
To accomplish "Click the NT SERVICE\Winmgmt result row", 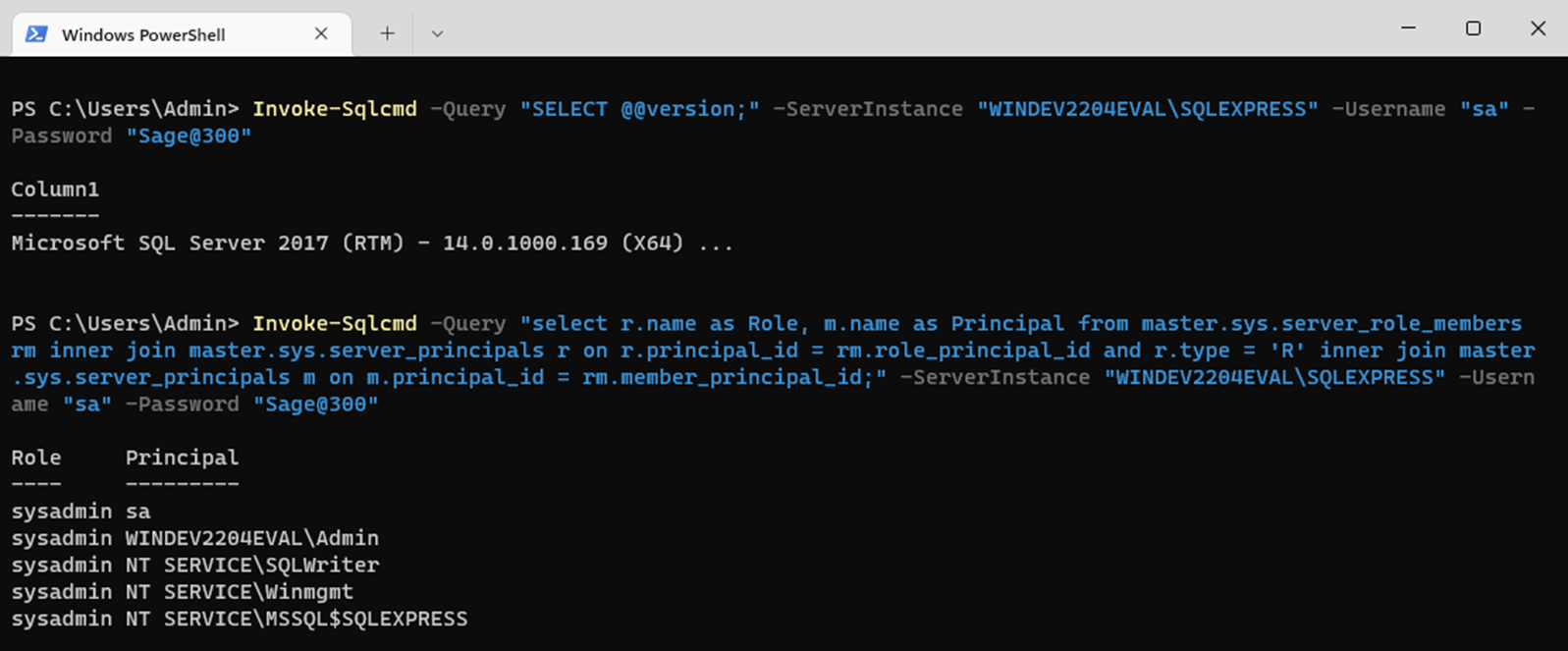I will click(x=239, y=592).
